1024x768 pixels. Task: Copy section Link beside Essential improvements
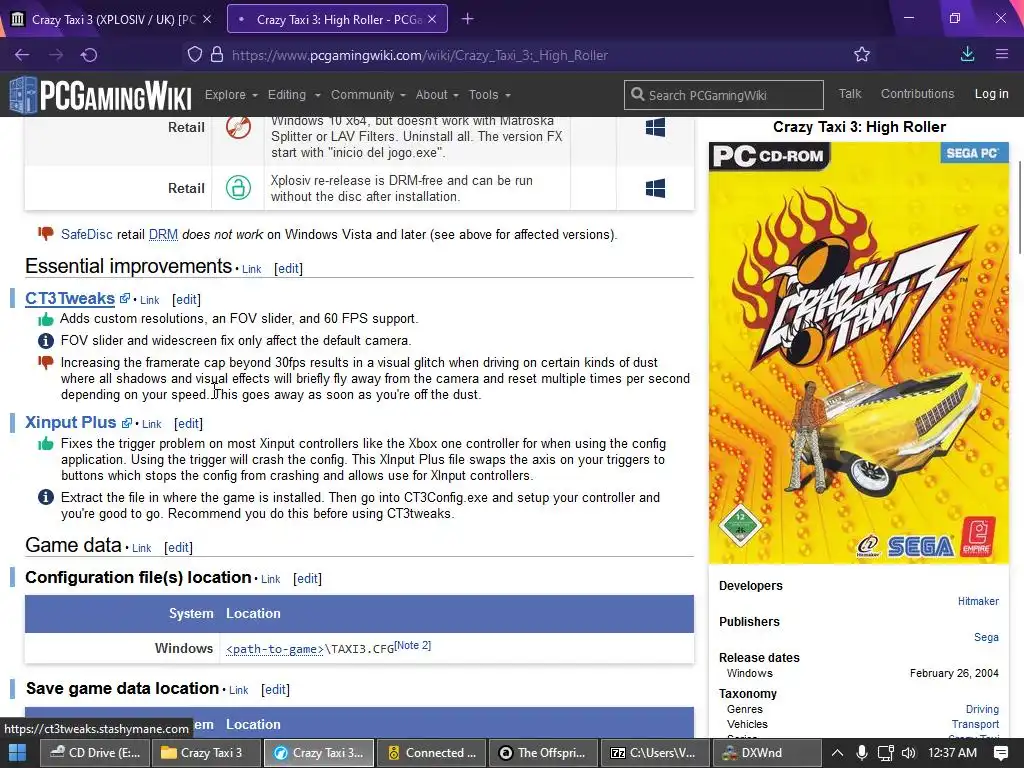tap(251, 269)
